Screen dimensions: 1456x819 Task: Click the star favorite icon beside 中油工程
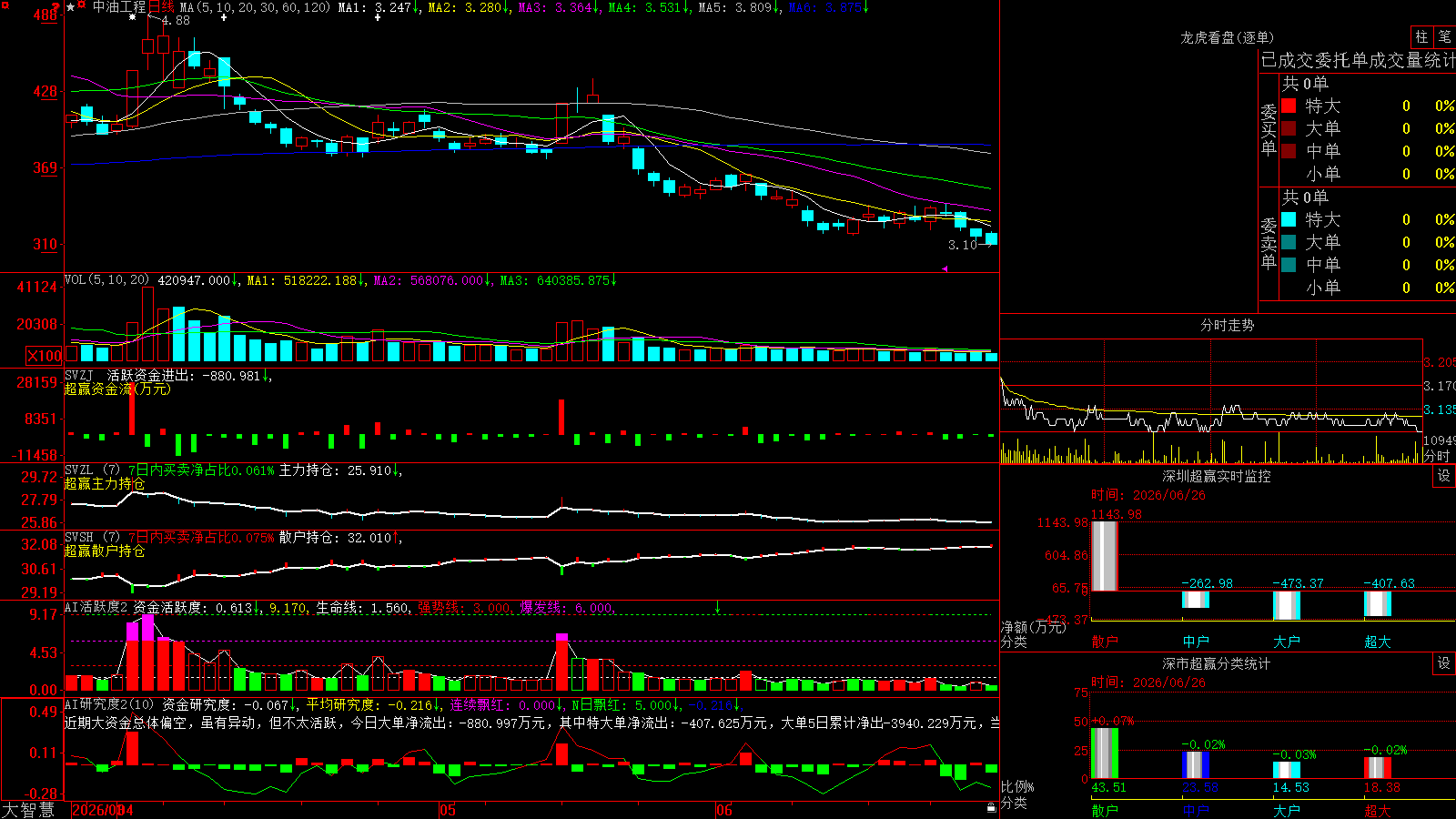point(71,7)
